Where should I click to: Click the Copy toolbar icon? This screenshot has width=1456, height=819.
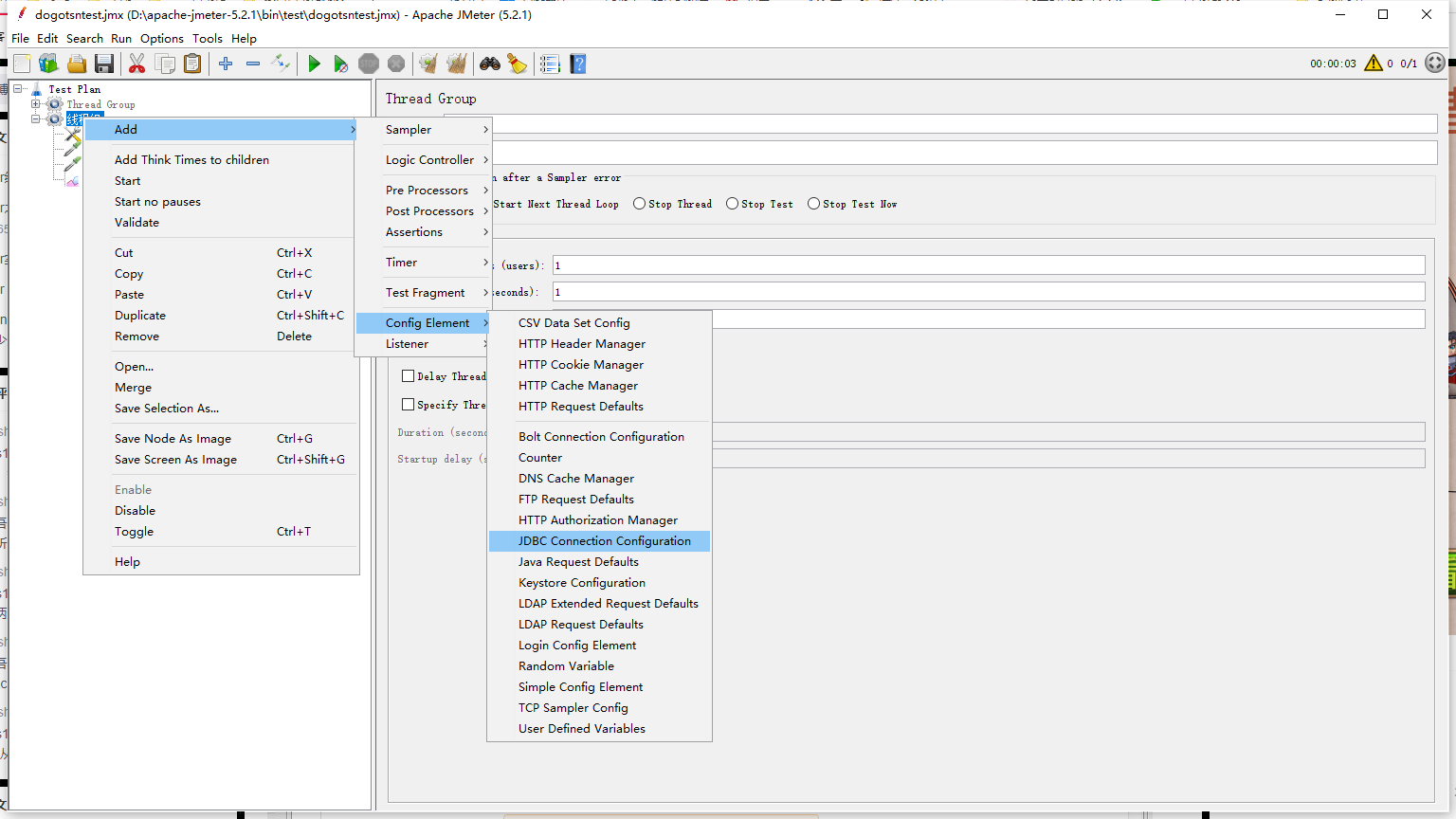coord(165,64)
